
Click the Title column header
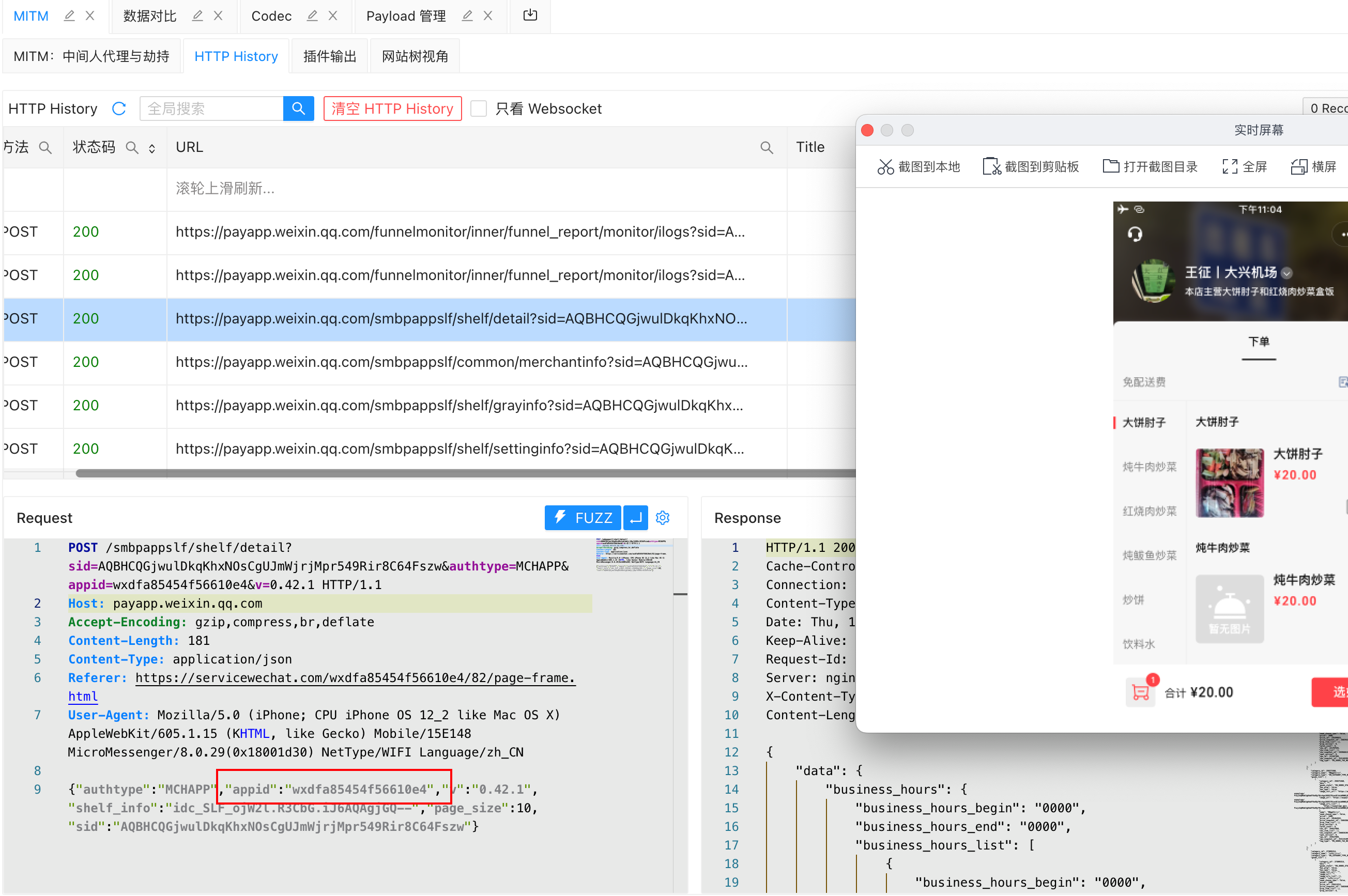pos(810,147)
